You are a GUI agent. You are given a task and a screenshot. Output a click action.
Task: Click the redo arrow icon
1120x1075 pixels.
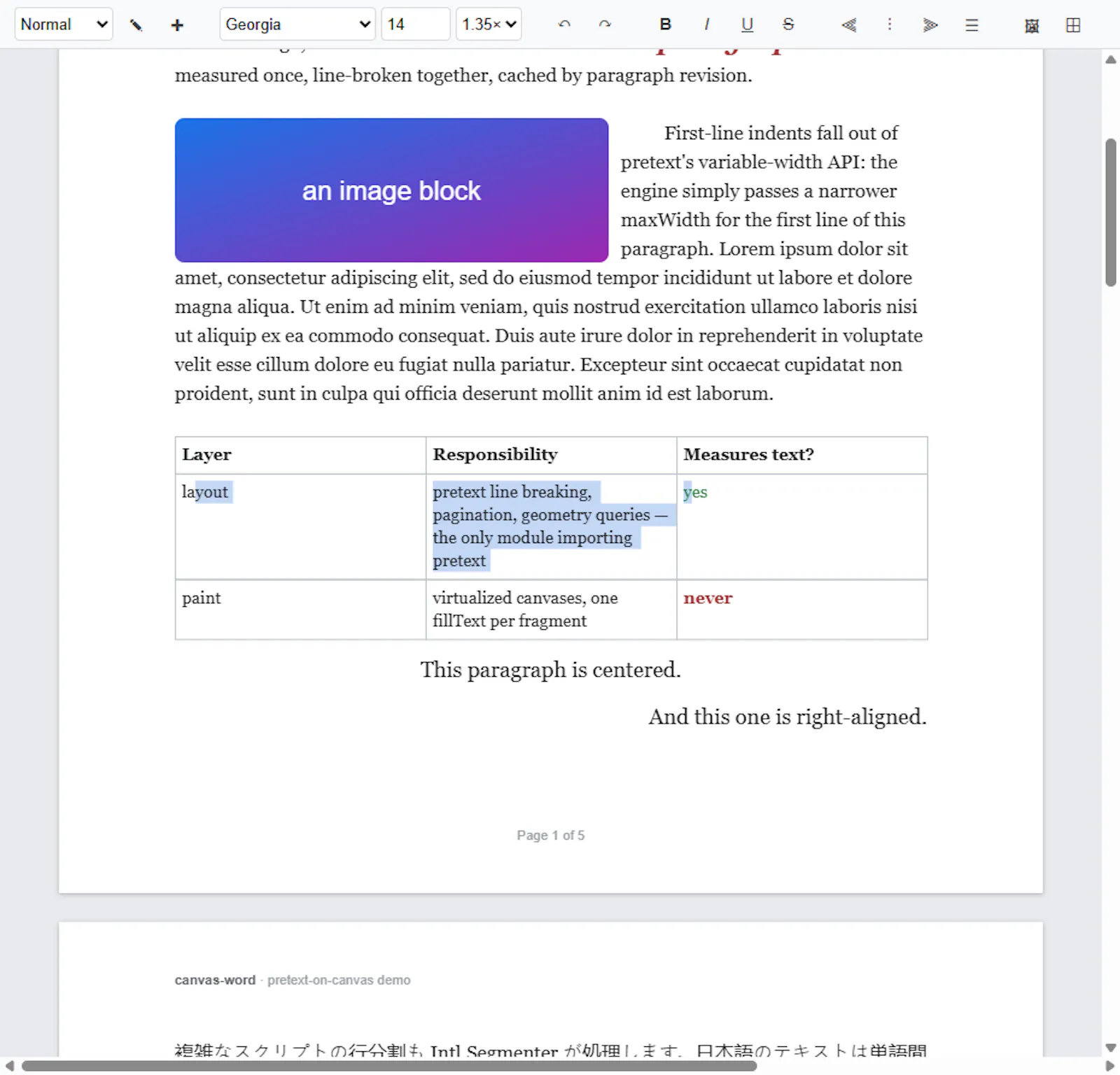tap(605, 24)
